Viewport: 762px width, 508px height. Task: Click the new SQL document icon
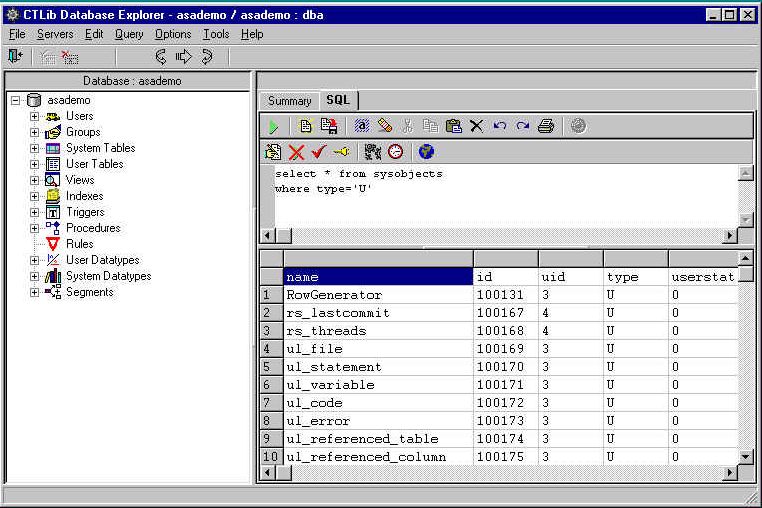[305, 126]
